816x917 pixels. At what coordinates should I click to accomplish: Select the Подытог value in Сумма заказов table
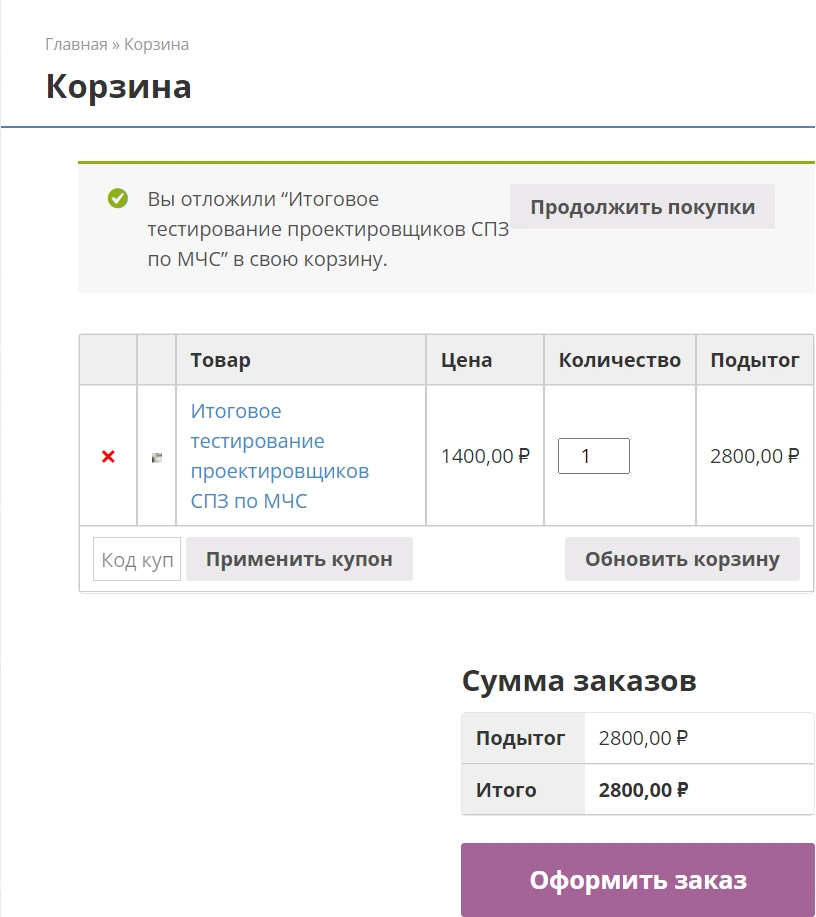point(643,738)
